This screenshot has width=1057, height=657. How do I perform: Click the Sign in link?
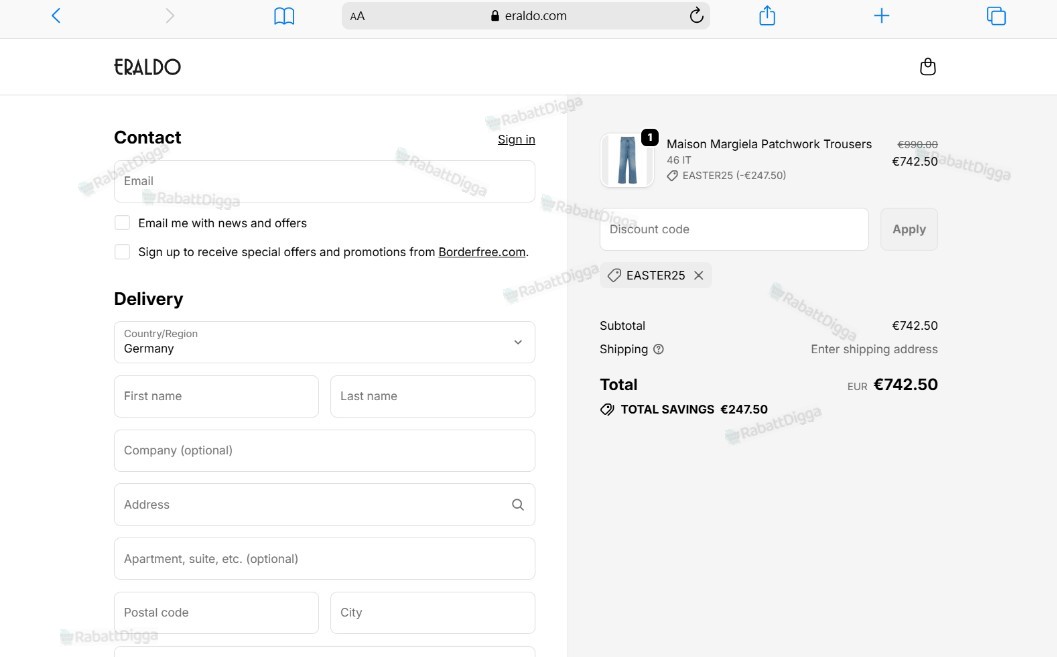(516, 139)
